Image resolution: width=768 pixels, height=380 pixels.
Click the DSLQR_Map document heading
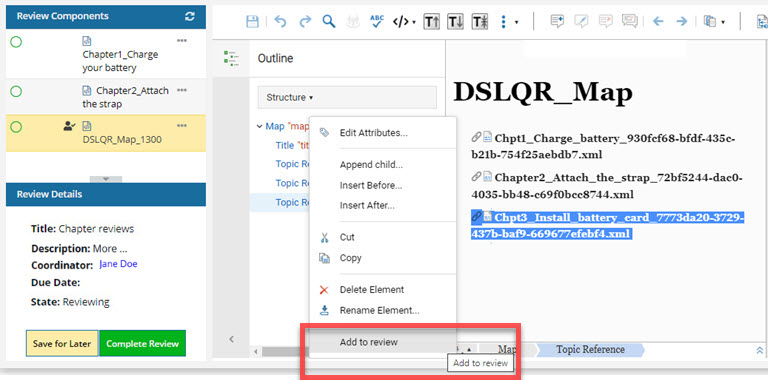click(543, 91)
